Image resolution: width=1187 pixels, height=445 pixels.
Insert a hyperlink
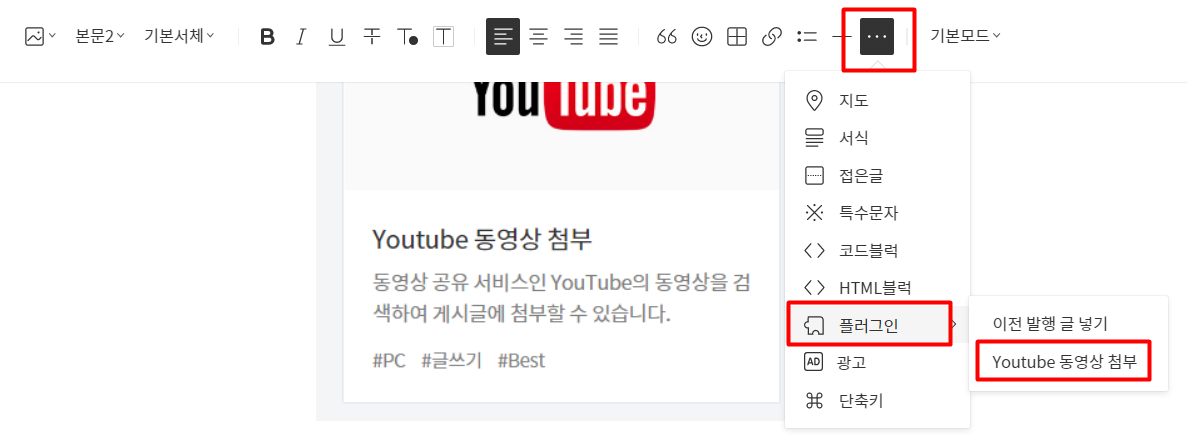click(771, 36)
